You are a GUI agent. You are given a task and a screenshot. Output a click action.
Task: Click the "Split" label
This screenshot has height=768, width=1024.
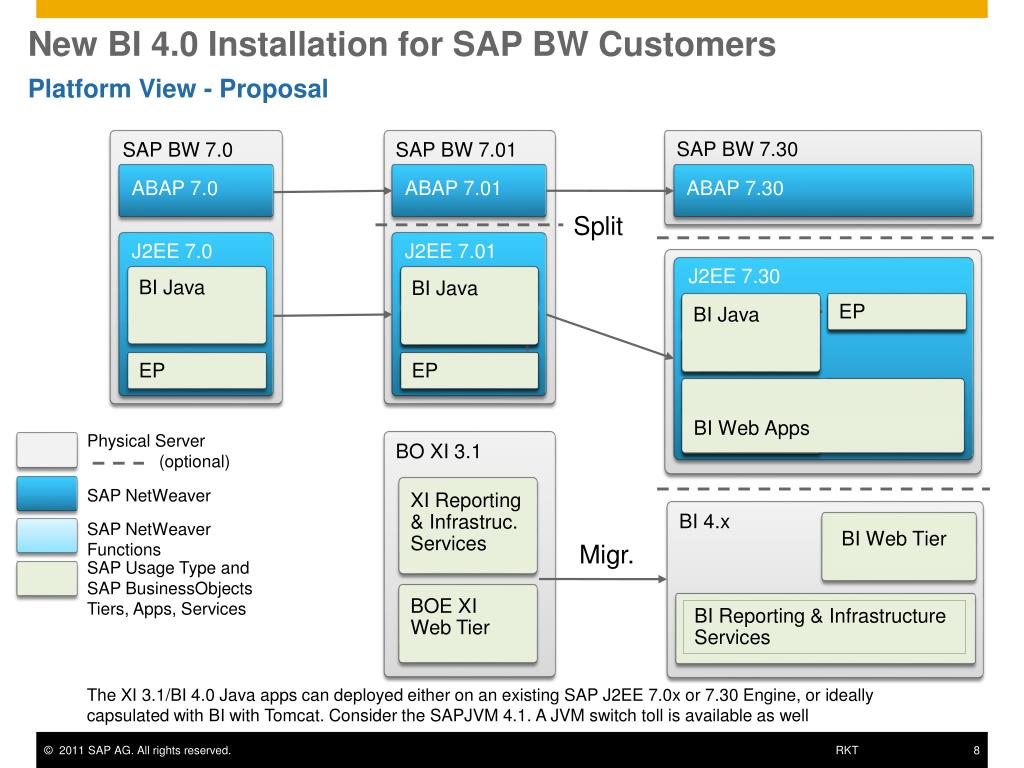(598, 226)
